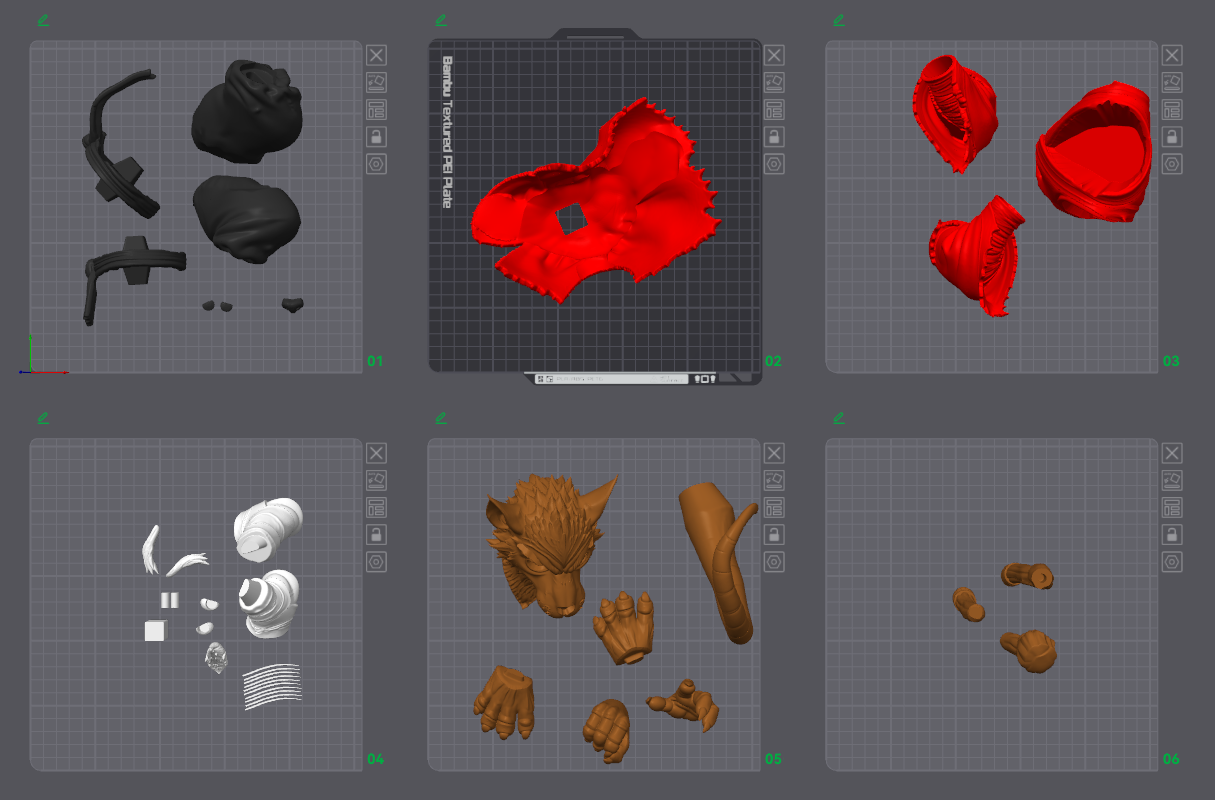Remove plate 04 with its X icon
The height and width of the screenshot is (800, 1215).
[376, 453]
